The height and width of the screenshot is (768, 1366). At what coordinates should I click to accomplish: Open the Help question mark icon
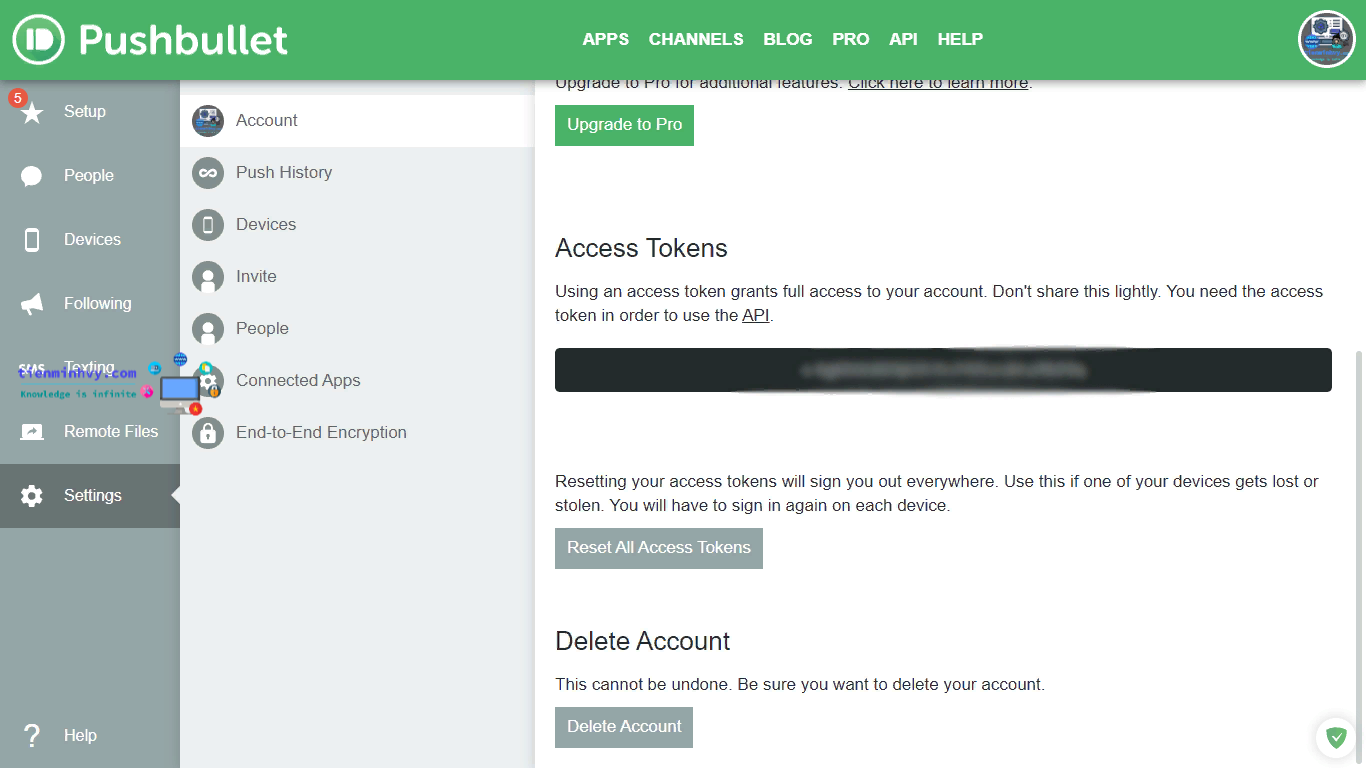pyautogui.click(x=32, y=736)
